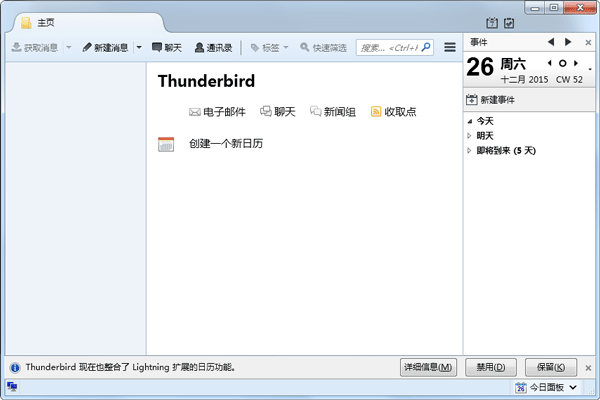600x400 pixels.
Task: Expand the 即将到来 (5 天) section
Action: (x=470, y=151)
